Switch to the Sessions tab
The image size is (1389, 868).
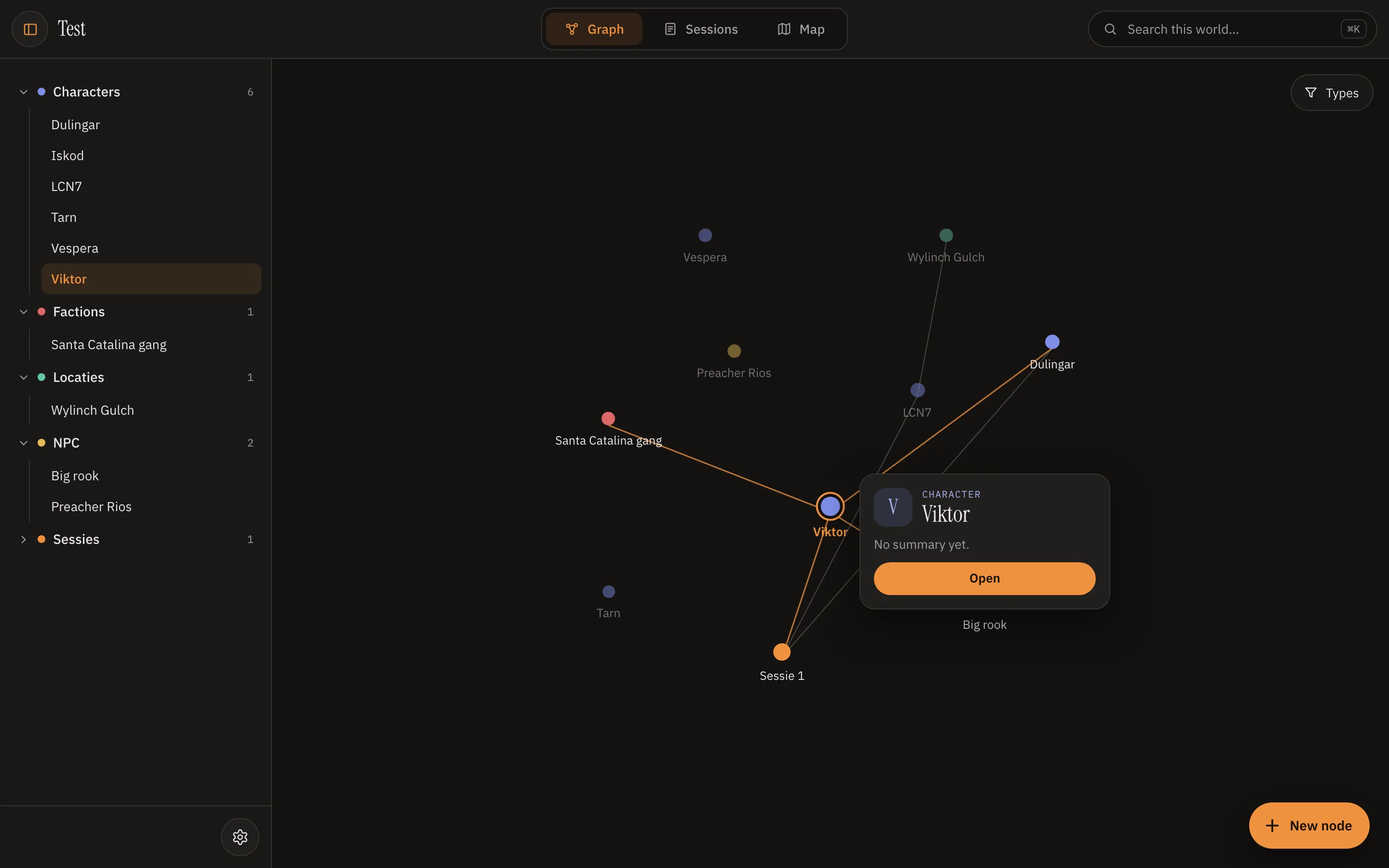701,29
